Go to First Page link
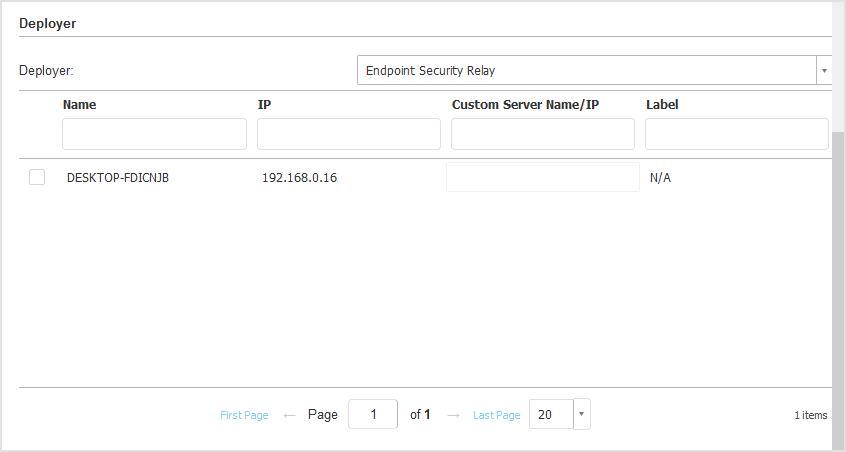Screen dimensions: 846x452 pyautogui.click(x=244, y=415)
